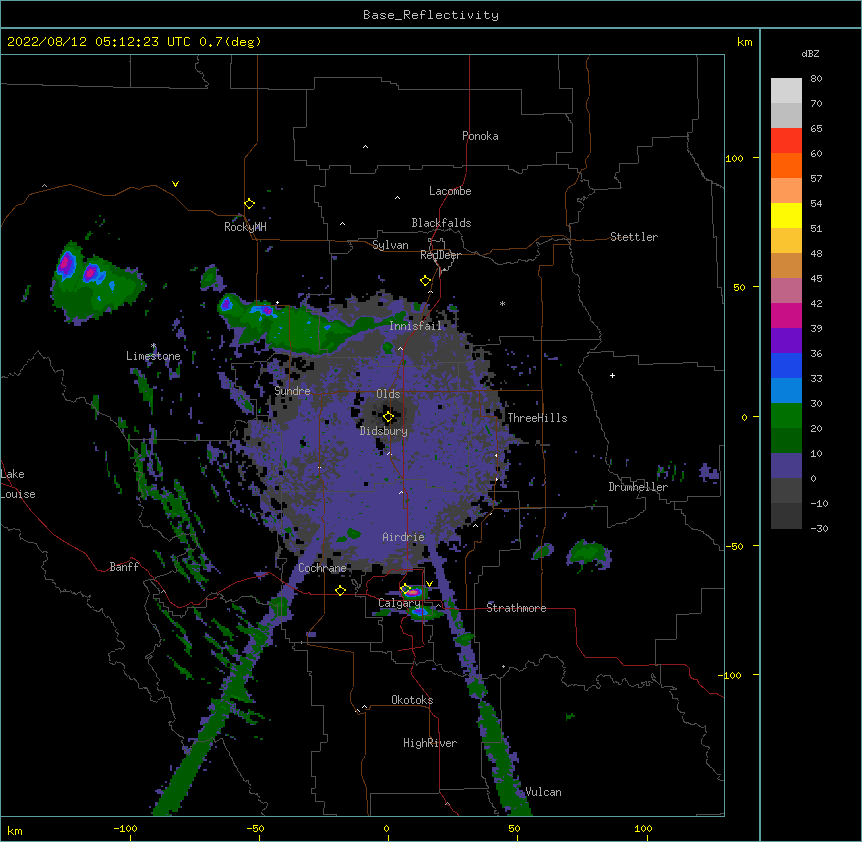This screenshot has width=862, height=842.
Task: Pick the purple 36-39 dBZ legend color
Action: coord(786,341)
